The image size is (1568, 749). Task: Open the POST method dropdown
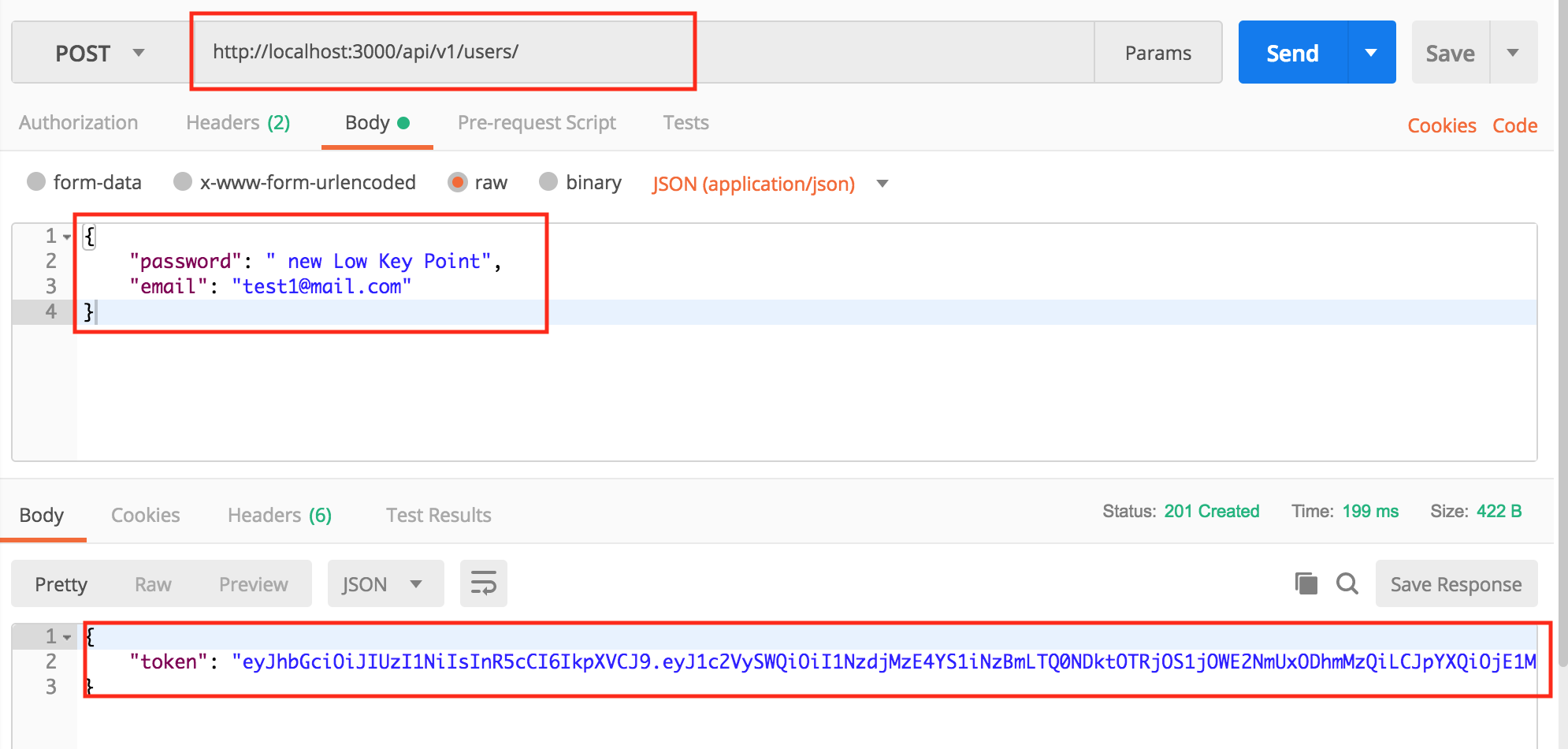[x=99, y=53]
